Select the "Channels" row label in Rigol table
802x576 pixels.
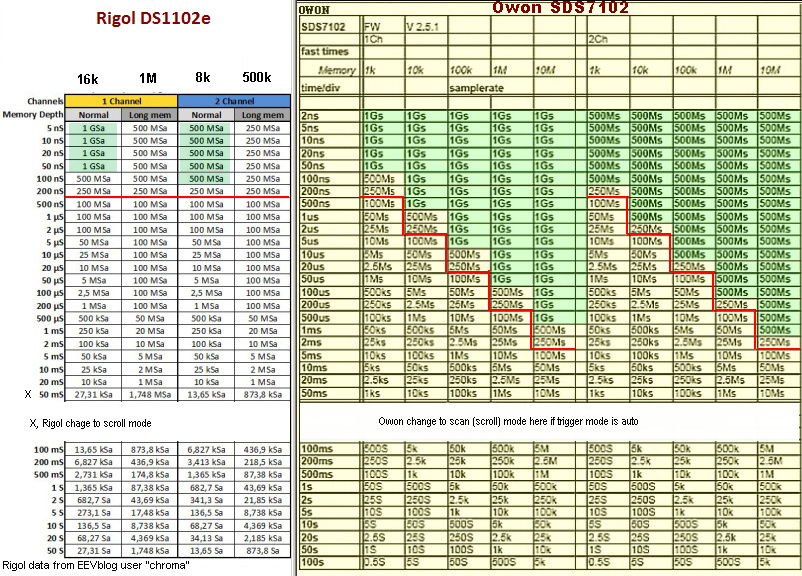coord(46,101)
